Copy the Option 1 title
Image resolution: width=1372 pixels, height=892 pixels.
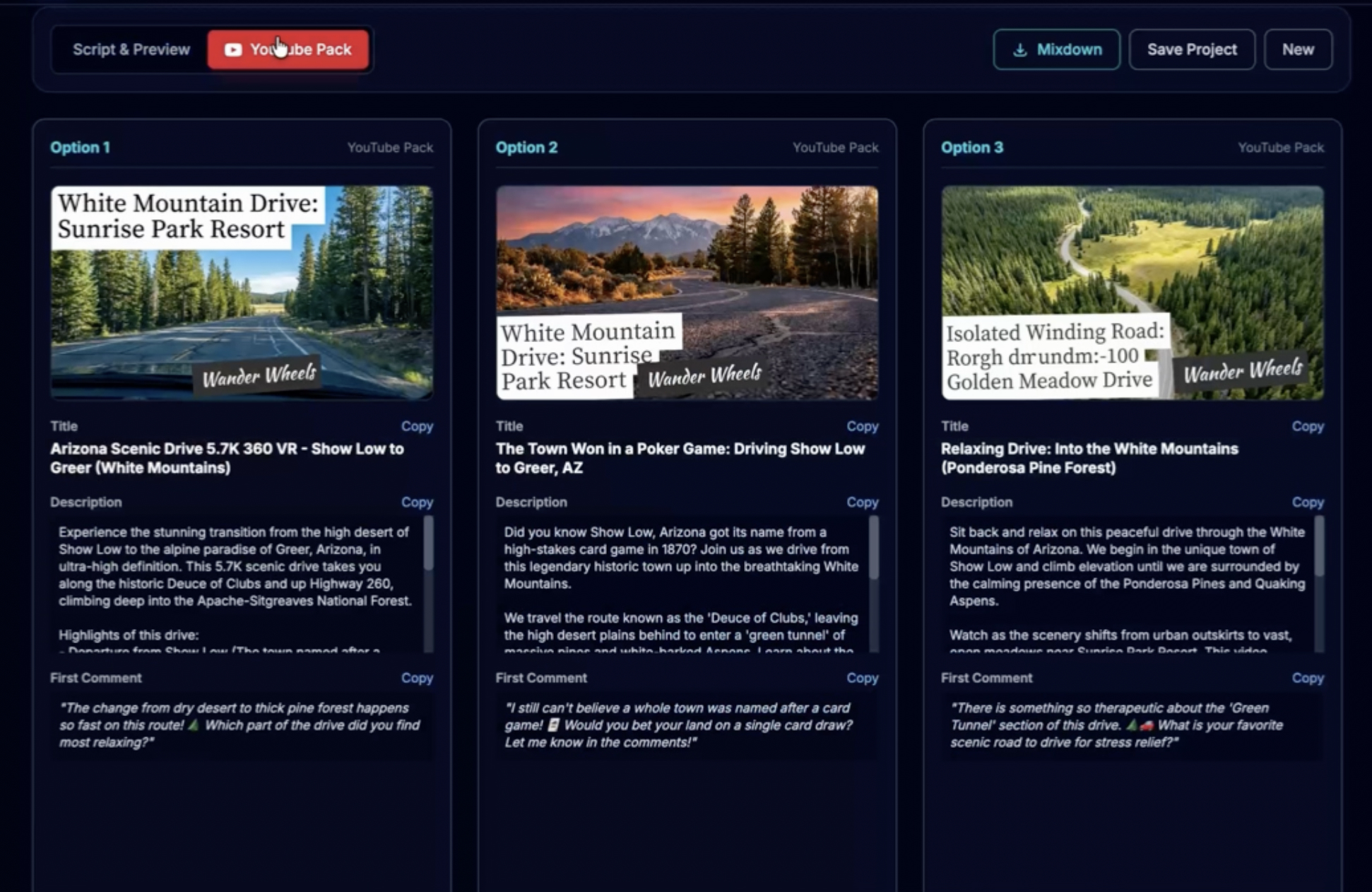[417, 426]
